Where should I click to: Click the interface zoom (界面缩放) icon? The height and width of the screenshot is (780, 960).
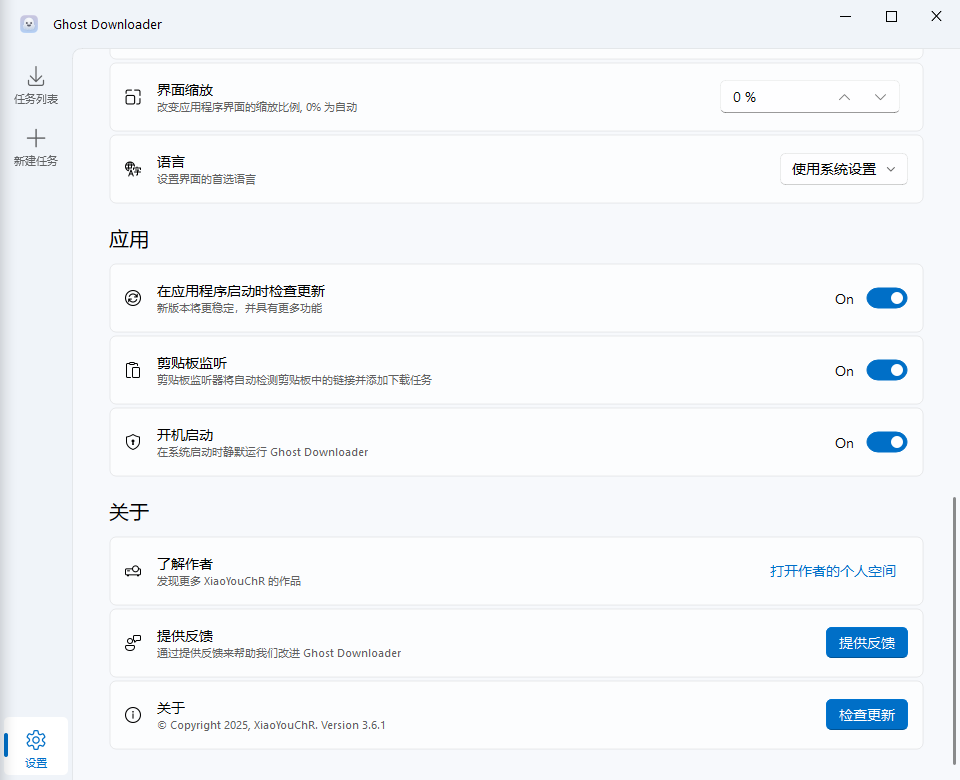(133, 97)
